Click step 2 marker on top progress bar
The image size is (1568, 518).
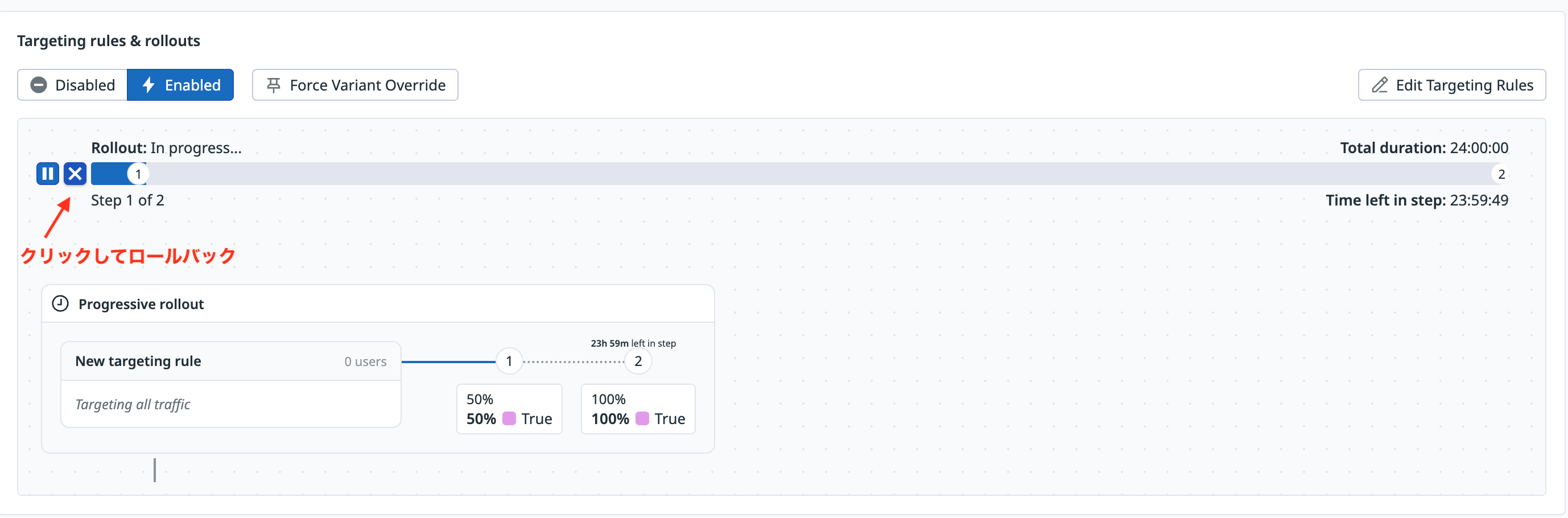coord(1501,175)
